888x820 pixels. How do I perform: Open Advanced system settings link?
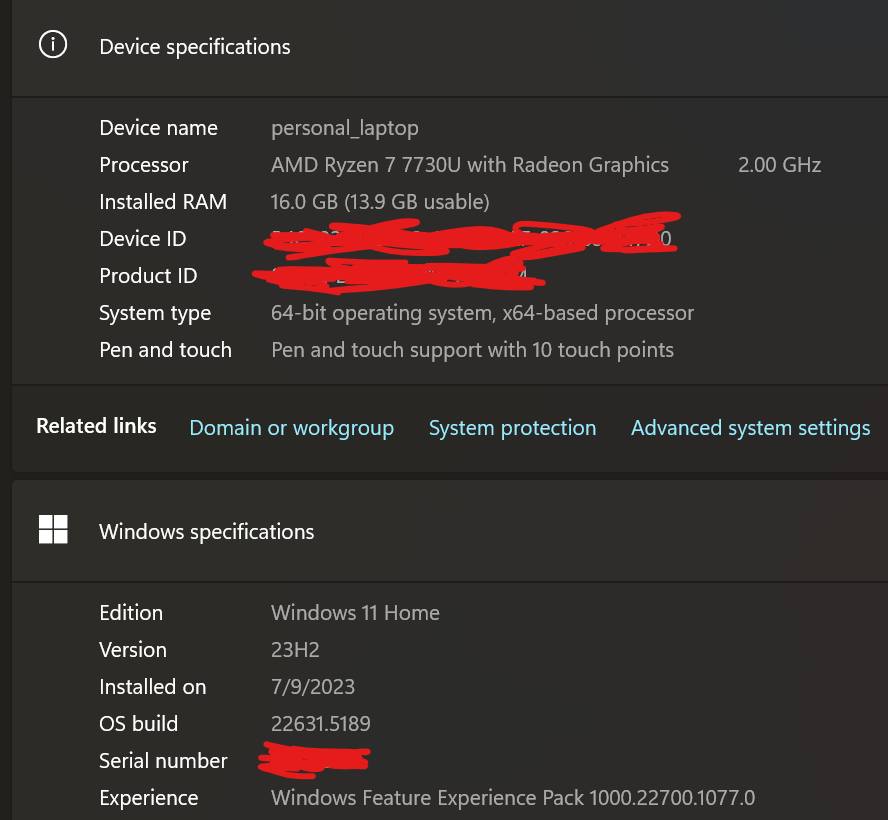pyautogui.click(x=750, y=428)
